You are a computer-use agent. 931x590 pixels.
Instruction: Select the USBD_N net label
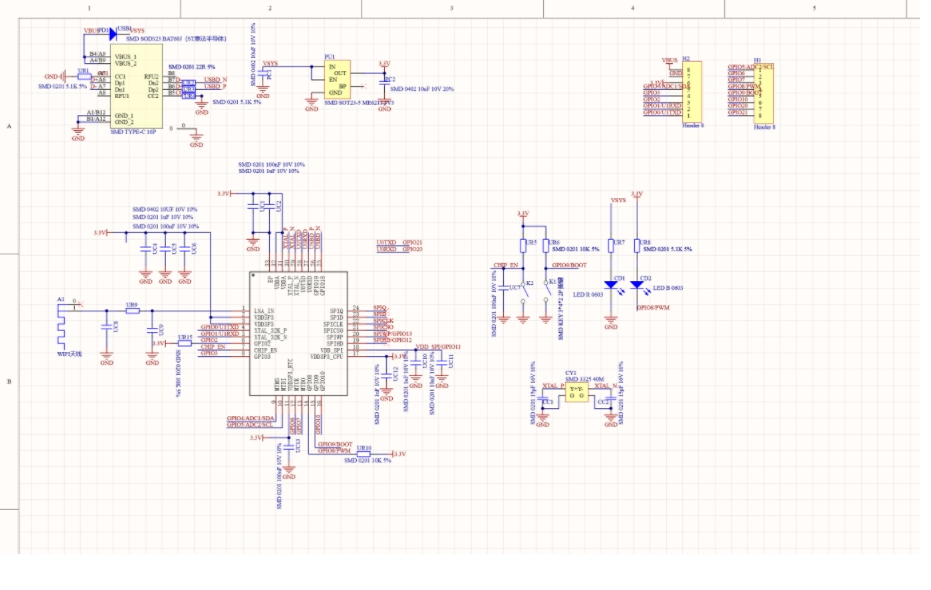click(215, 79)
